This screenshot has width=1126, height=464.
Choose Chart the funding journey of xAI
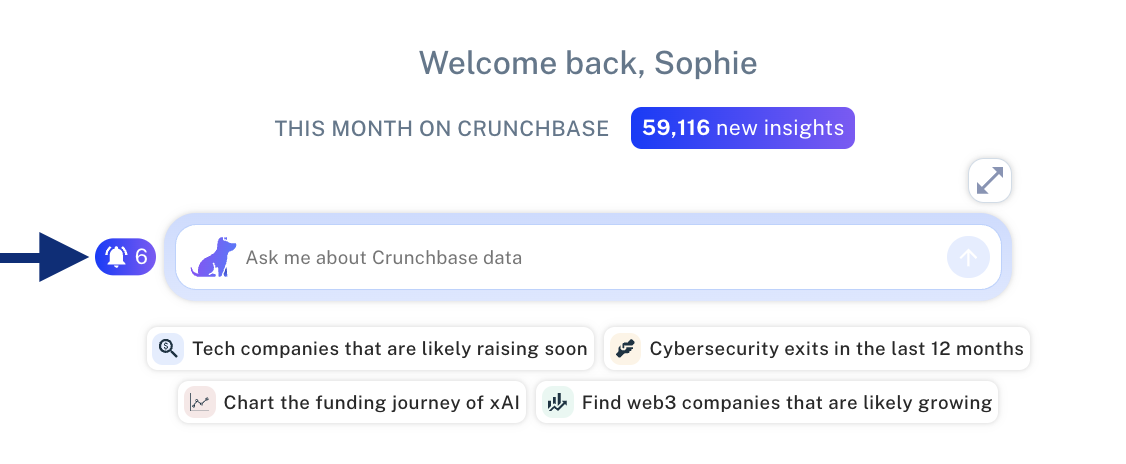point(352,402)
